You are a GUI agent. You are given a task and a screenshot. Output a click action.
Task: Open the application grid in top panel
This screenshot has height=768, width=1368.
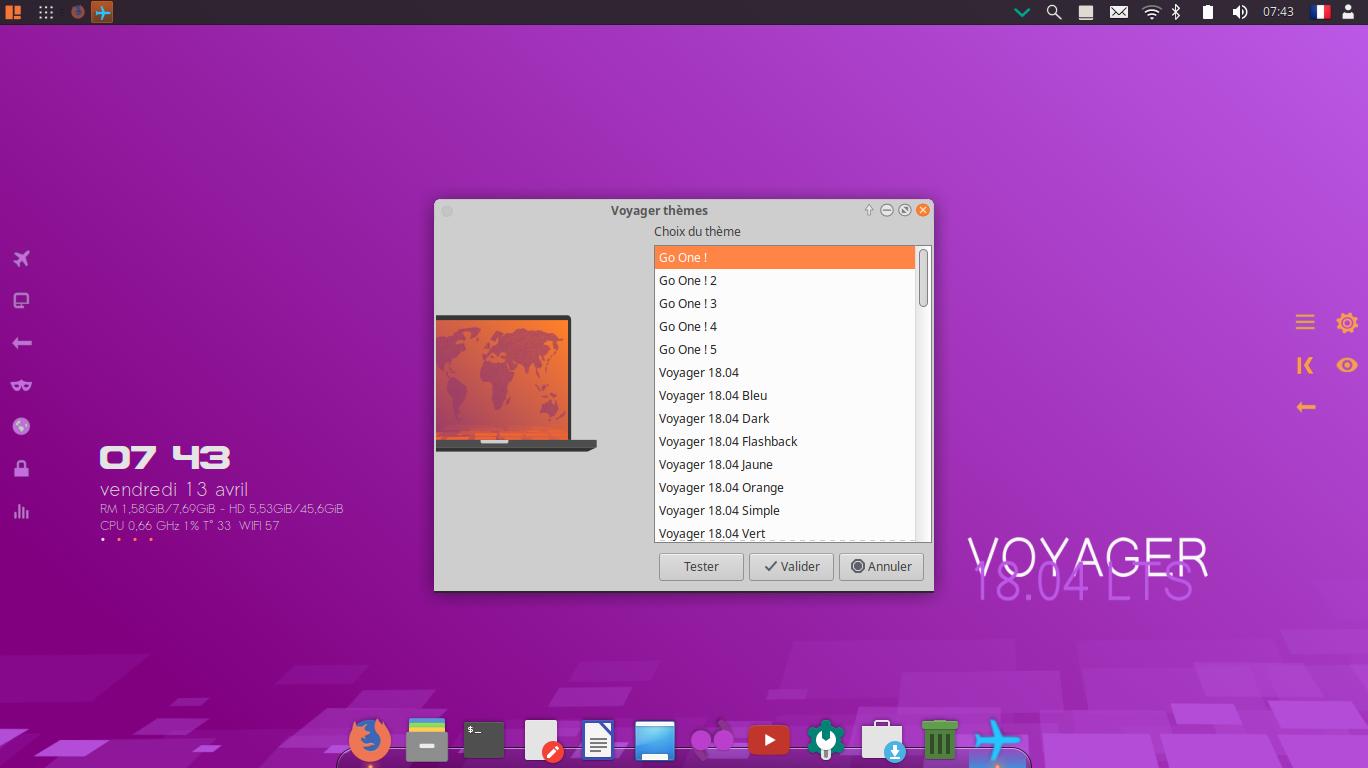pos(46,12)
